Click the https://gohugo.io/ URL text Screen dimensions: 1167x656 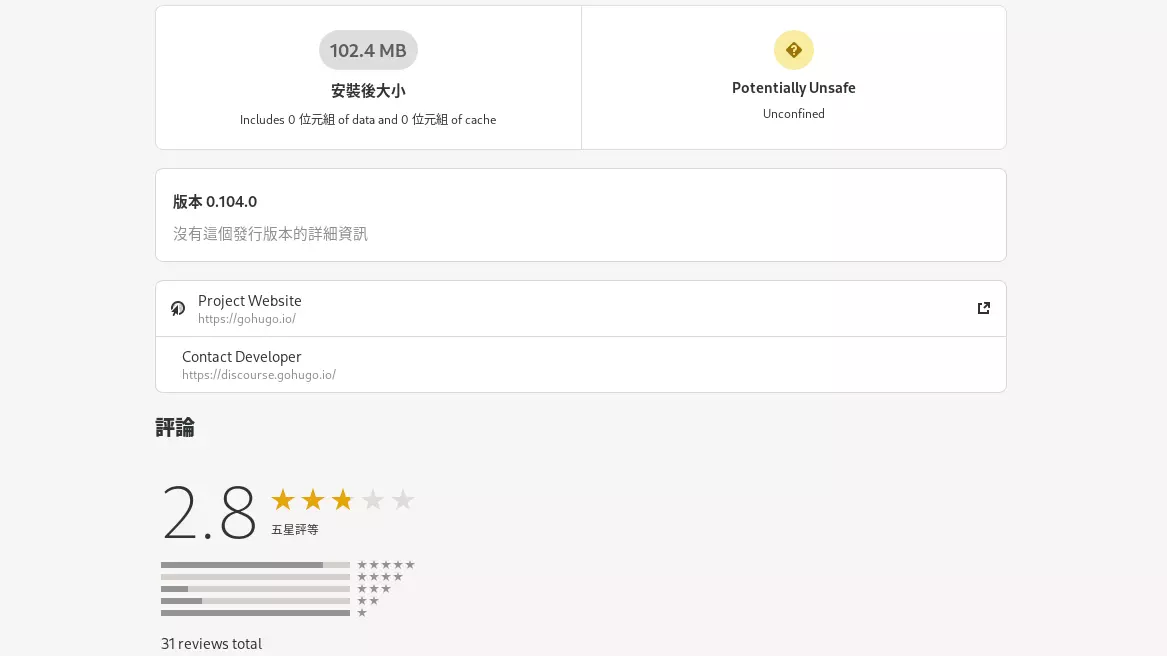pyautogui.click(x=247, y=319)
